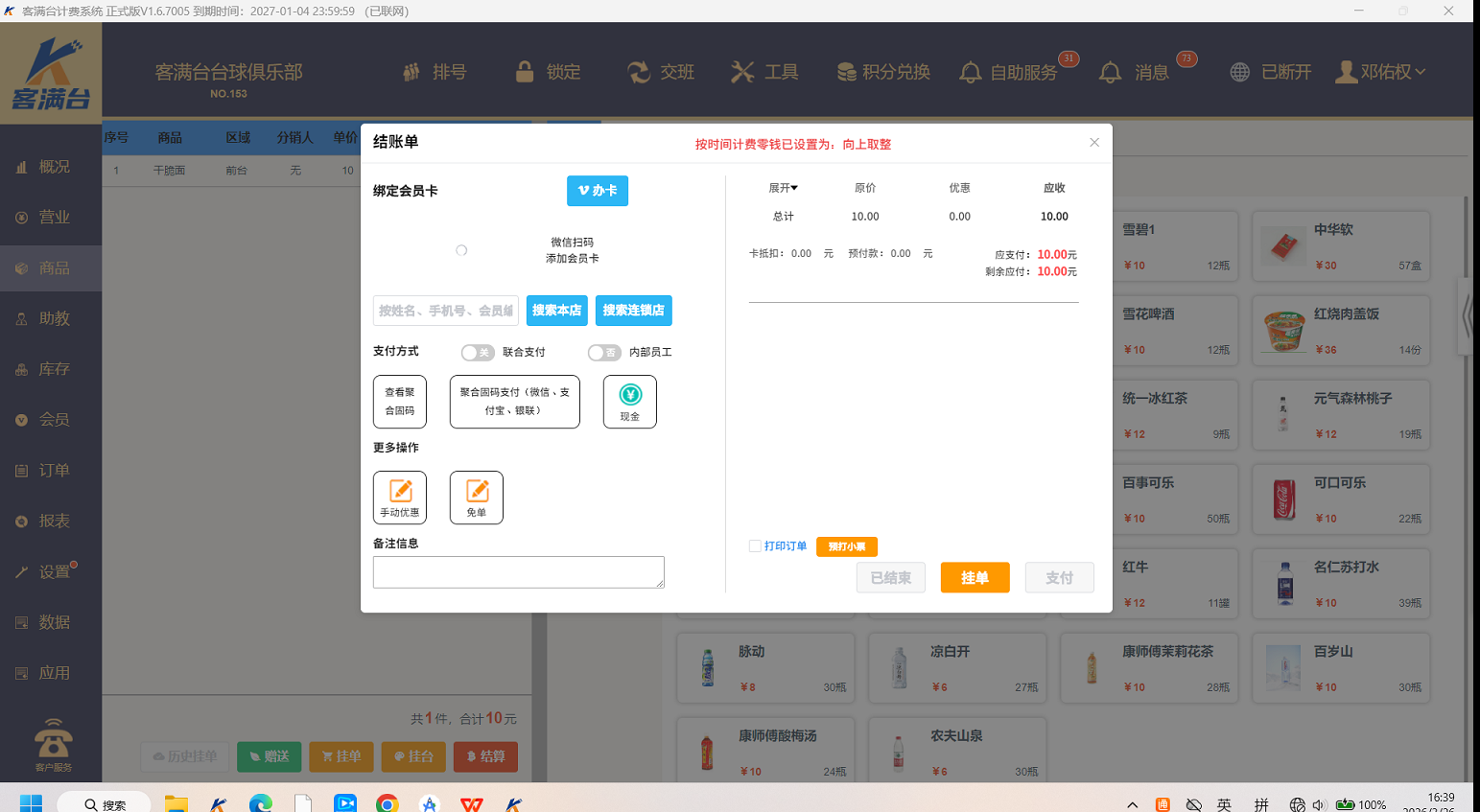Start shift handover via 交班 icon

[x=661, y=72]
